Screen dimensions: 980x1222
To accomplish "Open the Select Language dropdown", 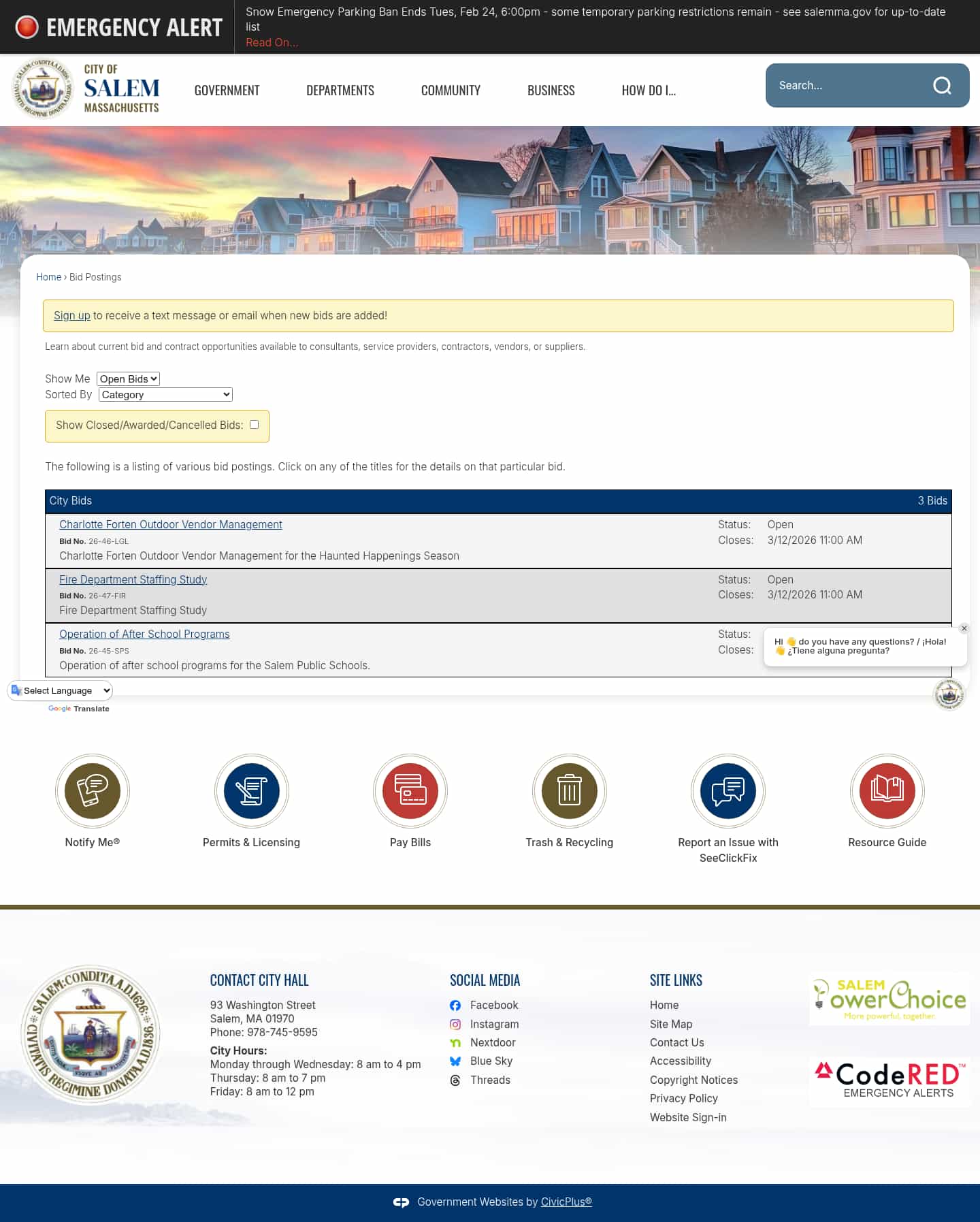I will 61,690.
